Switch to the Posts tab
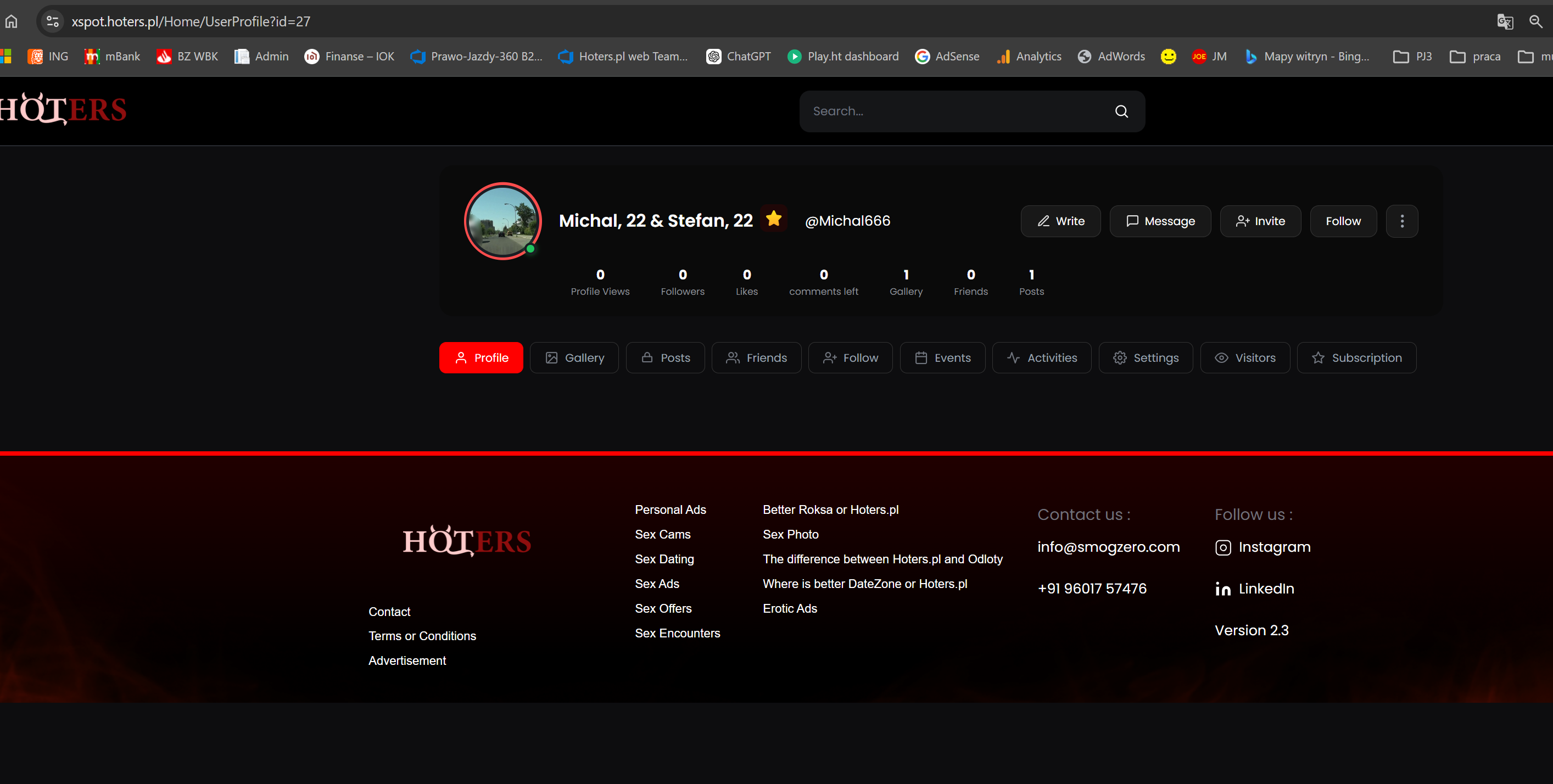This screenshot has width=1553, height=784. 665,358
